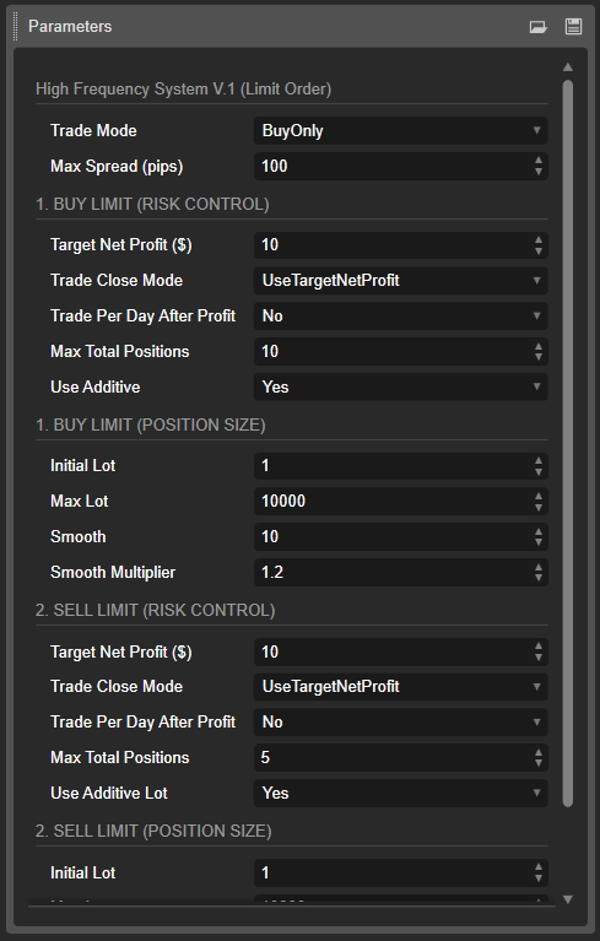Open Sell Limit Trade Close Mode dropdown
This screenshot has width=600, height=941.
click(x=400, y=687)
